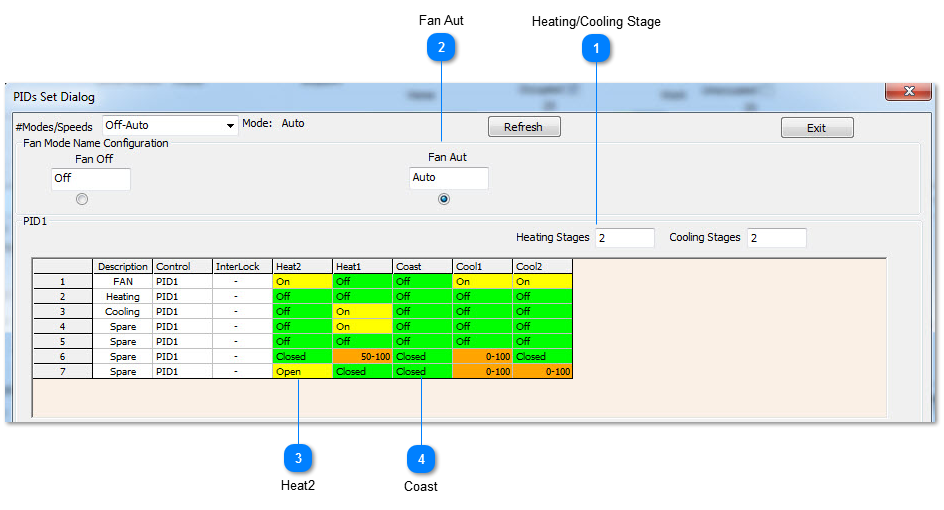Viewport: 944px width, 510px height.
Task: Select the yellow On cell for FAN Heat2
Action: 302,281
